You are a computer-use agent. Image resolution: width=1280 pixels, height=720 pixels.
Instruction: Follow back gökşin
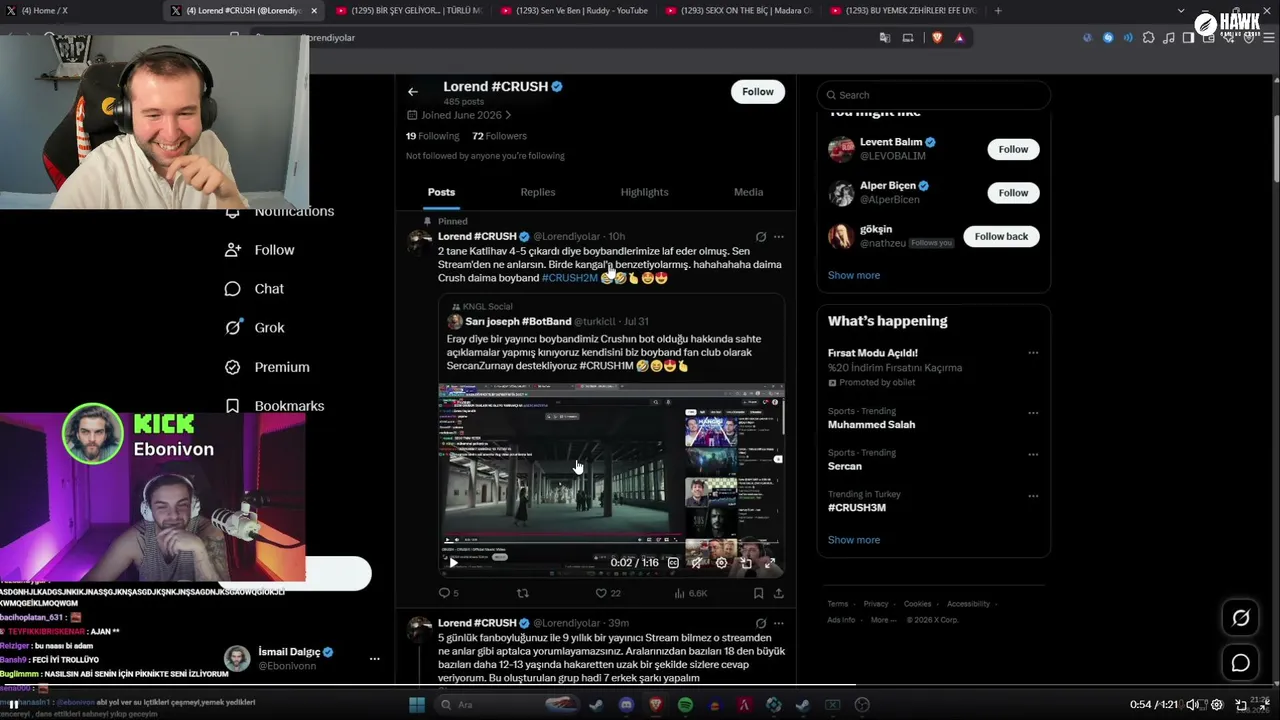point(1001,237)
